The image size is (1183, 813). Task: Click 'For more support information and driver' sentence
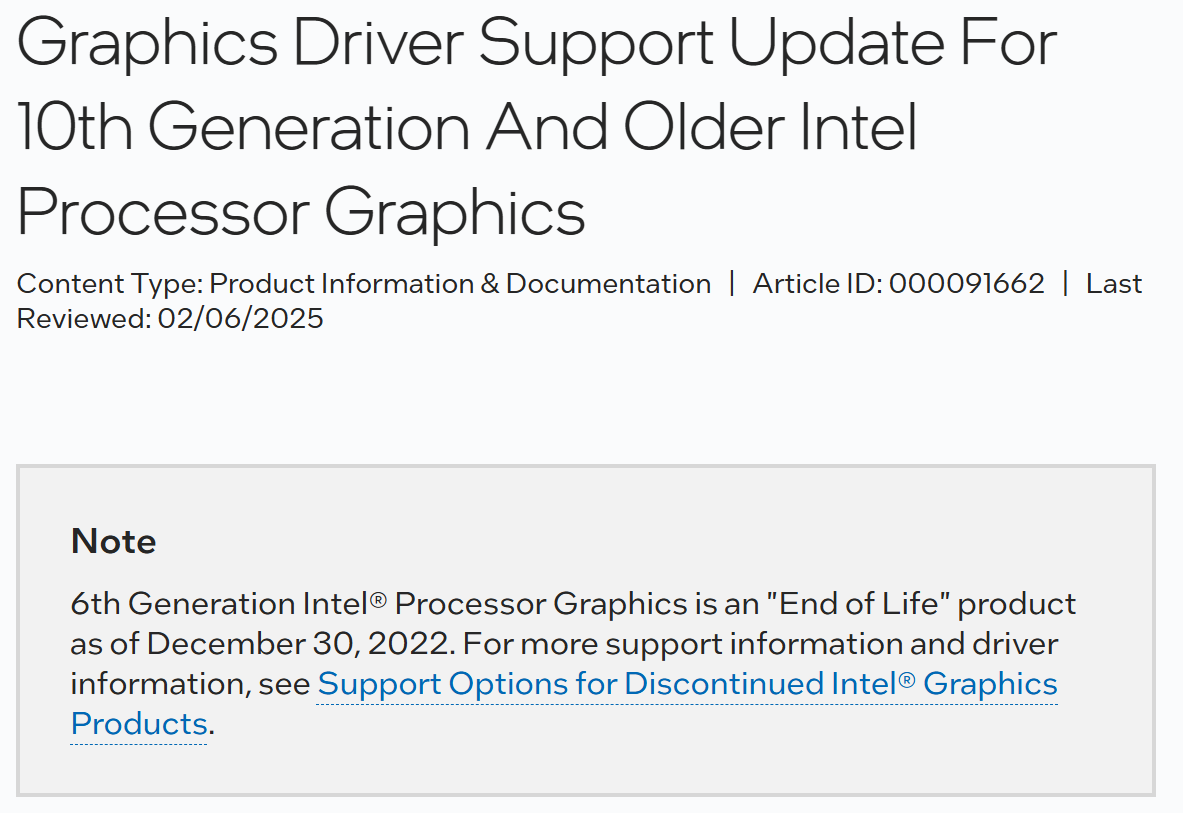click(760, 643)
